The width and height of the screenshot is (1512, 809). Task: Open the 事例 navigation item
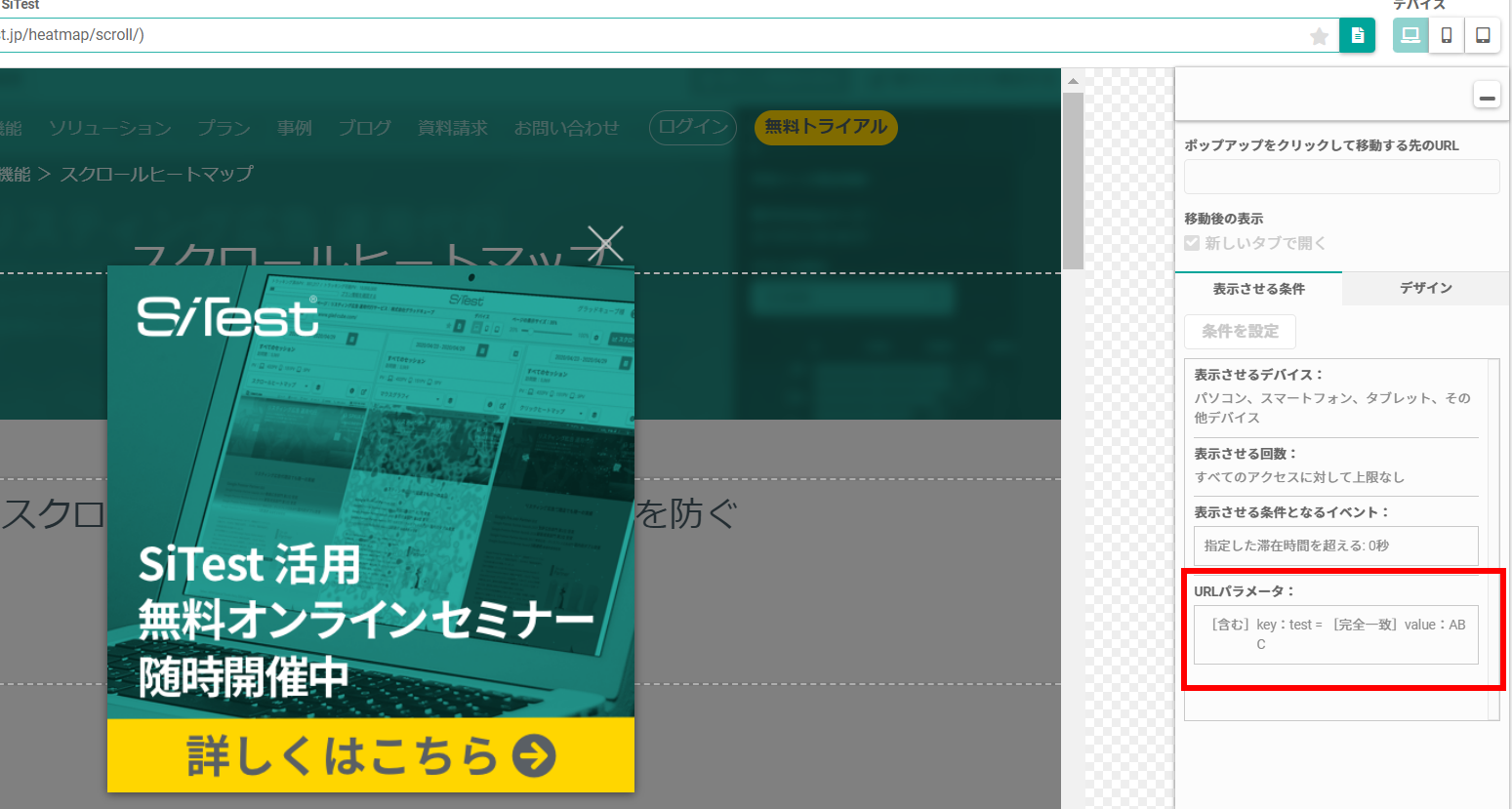(294, 128)
